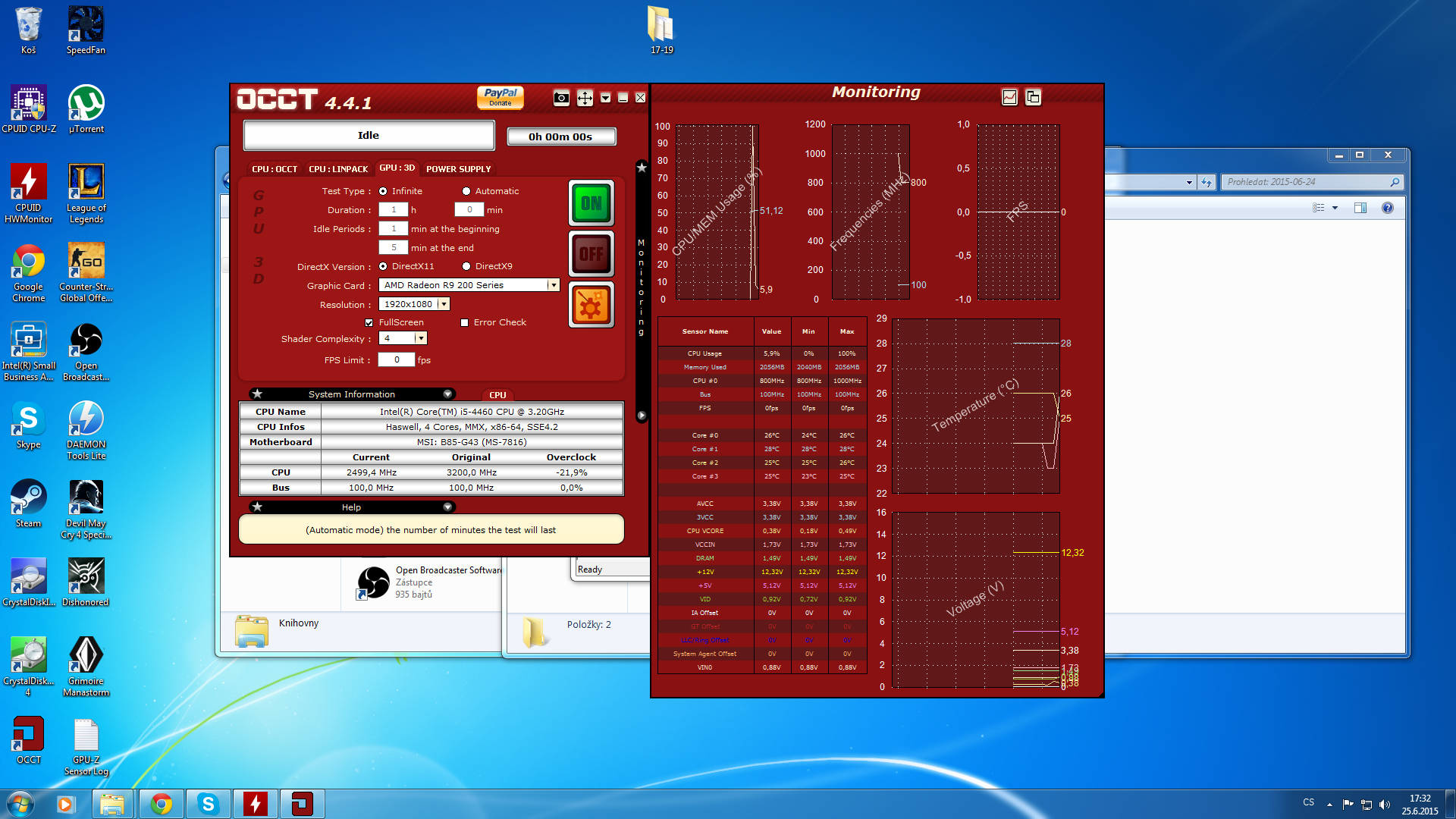Image resolution: width=1456 pixels, height=819 pixels.
Task: Click star icon beside Help header
Action: point(257,507)
